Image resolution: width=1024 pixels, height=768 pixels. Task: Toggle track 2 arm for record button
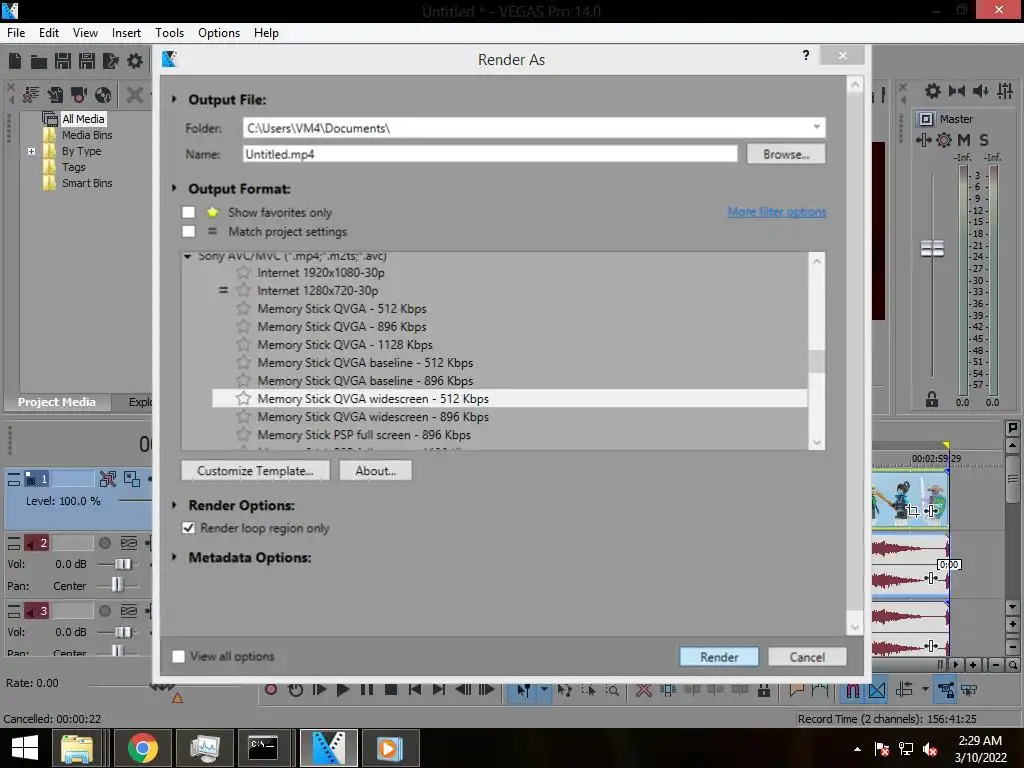[104, 543]
